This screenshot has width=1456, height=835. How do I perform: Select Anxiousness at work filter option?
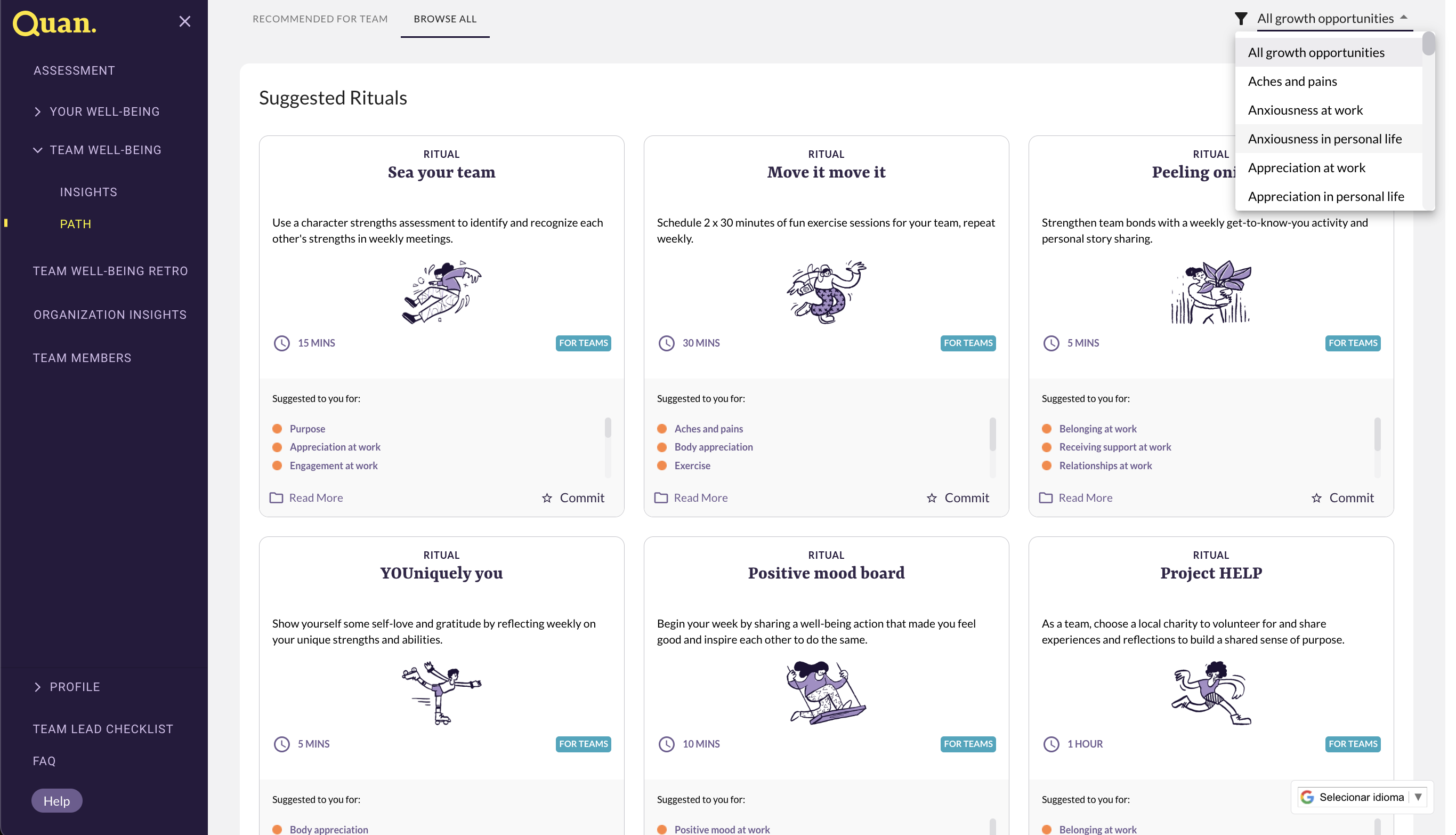coord(1305,110)
